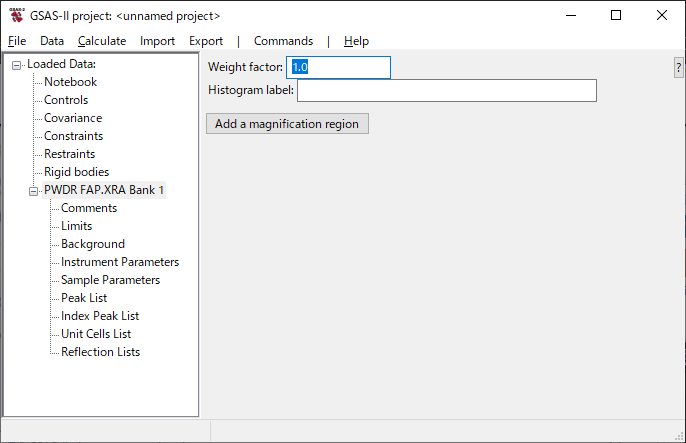This screenshot has width=686, height=443.
Task: Open Instrument Parameters in the tree
Action: (120, 262)
